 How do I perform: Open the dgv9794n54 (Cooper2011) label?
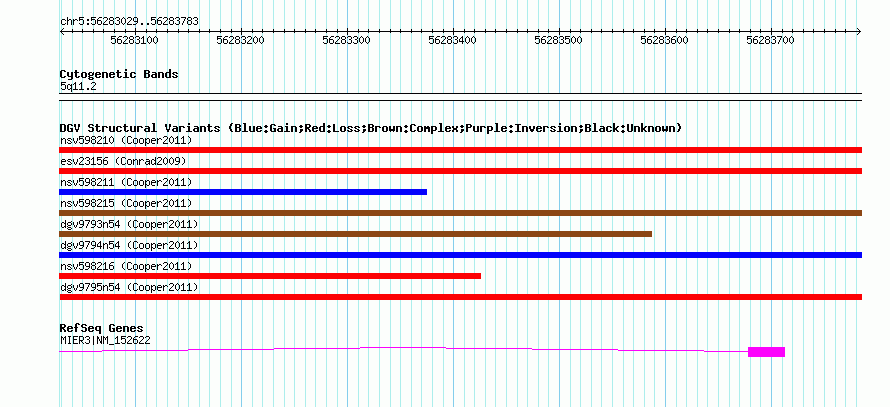[129, 245]
